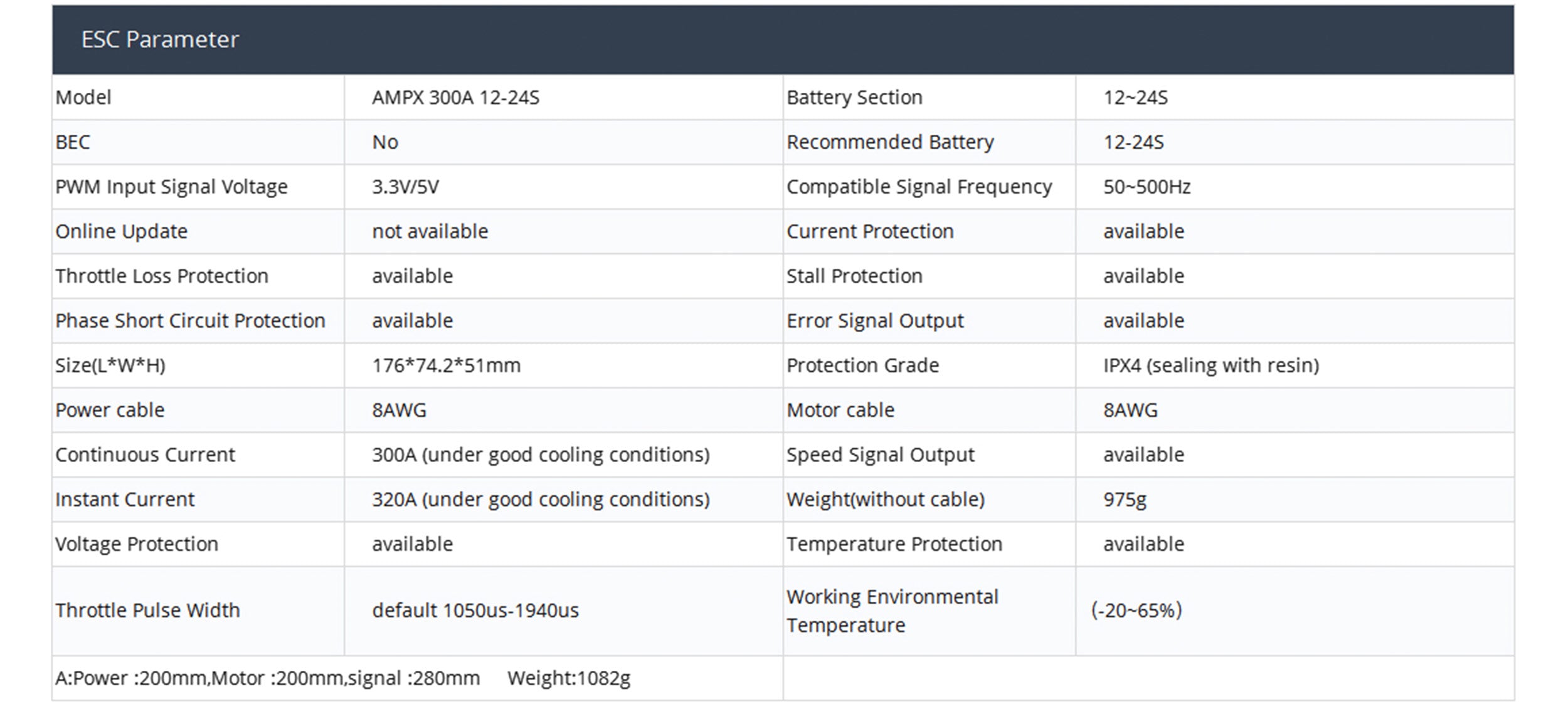Select the AMPX 300A 12-24S model value
Screen dimensions: 1568x709
[455, 98]
